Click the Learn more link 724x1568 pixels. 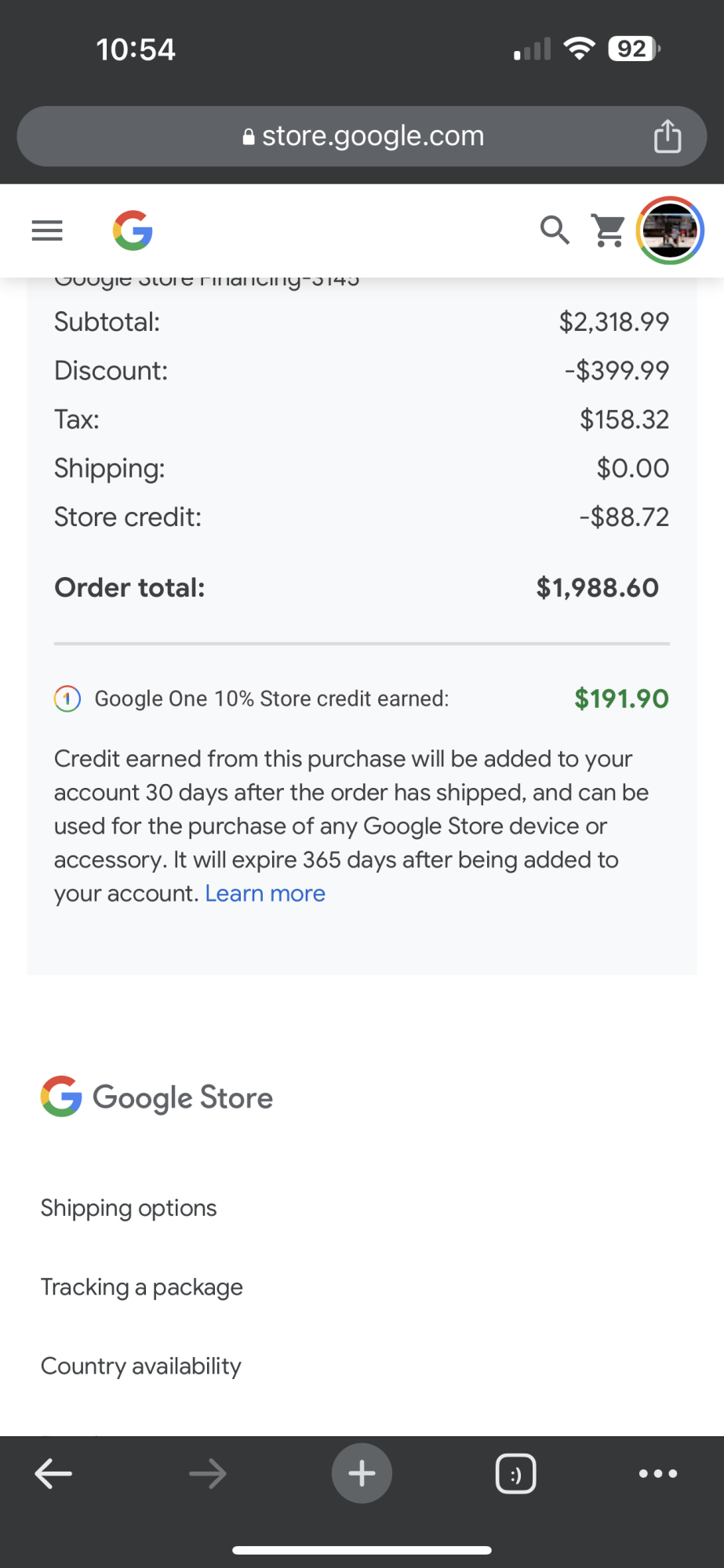265,894
